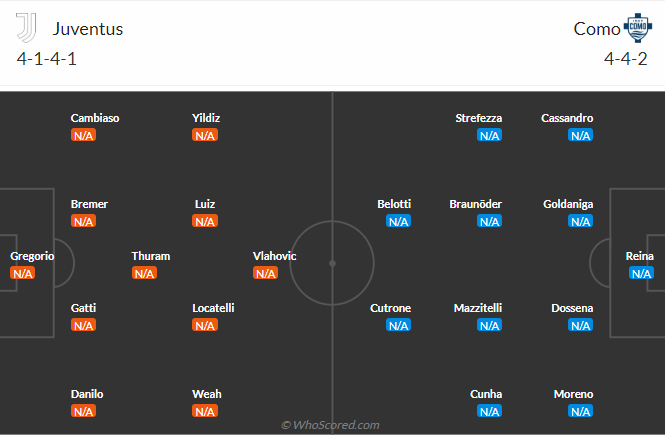Image resolution: width=665 pixels, height=435 pixels.
Task: Select Cutrone's blue N/A badge
Action: [398, 325]
